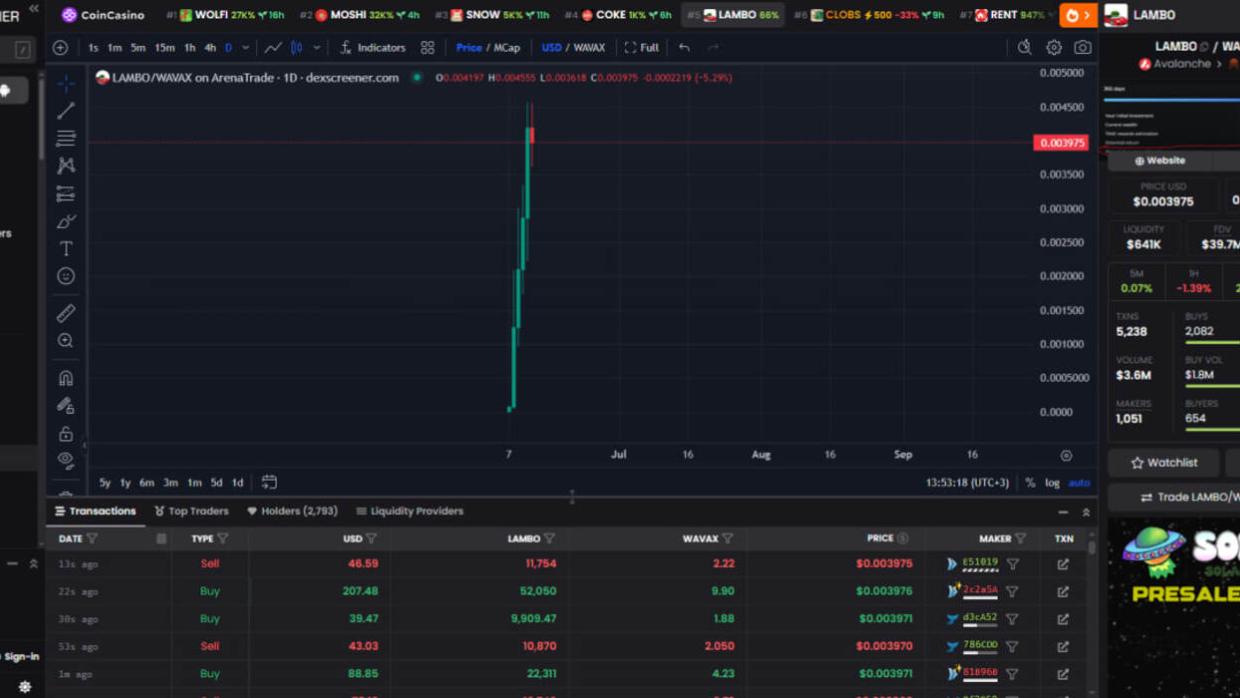Toggle percent scale on price axis
The height and width of the screenshot is (698, 1240).
point(1030,483)
